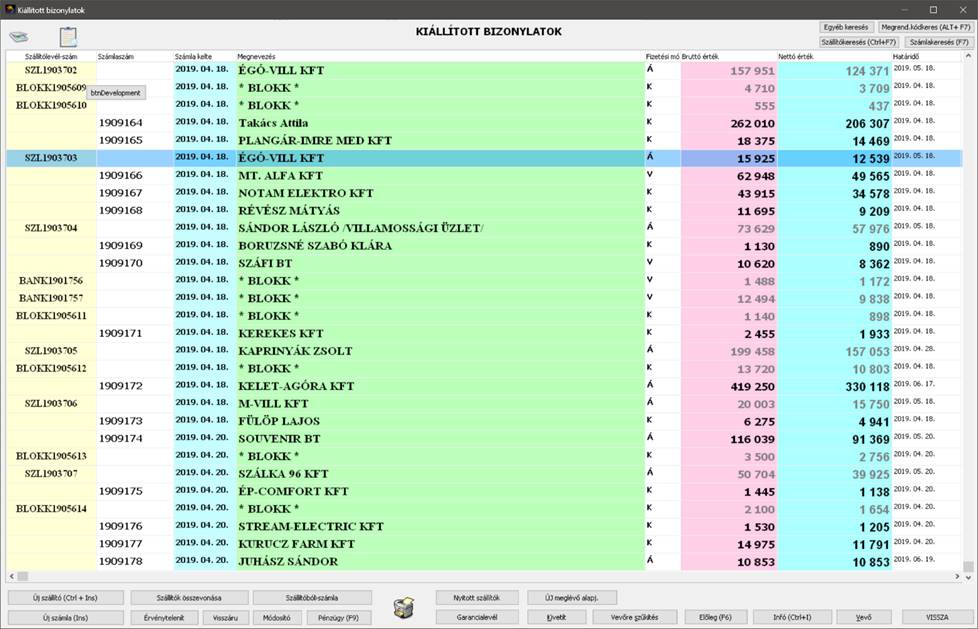Click the Érvénytelenít button

pyautogui.click(x=165, y=618)
